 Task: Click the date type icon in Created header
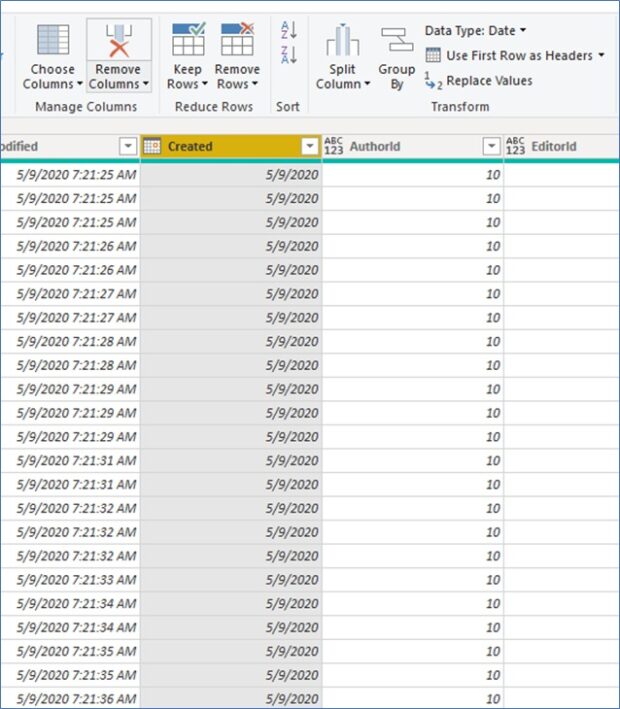point(152,146)
